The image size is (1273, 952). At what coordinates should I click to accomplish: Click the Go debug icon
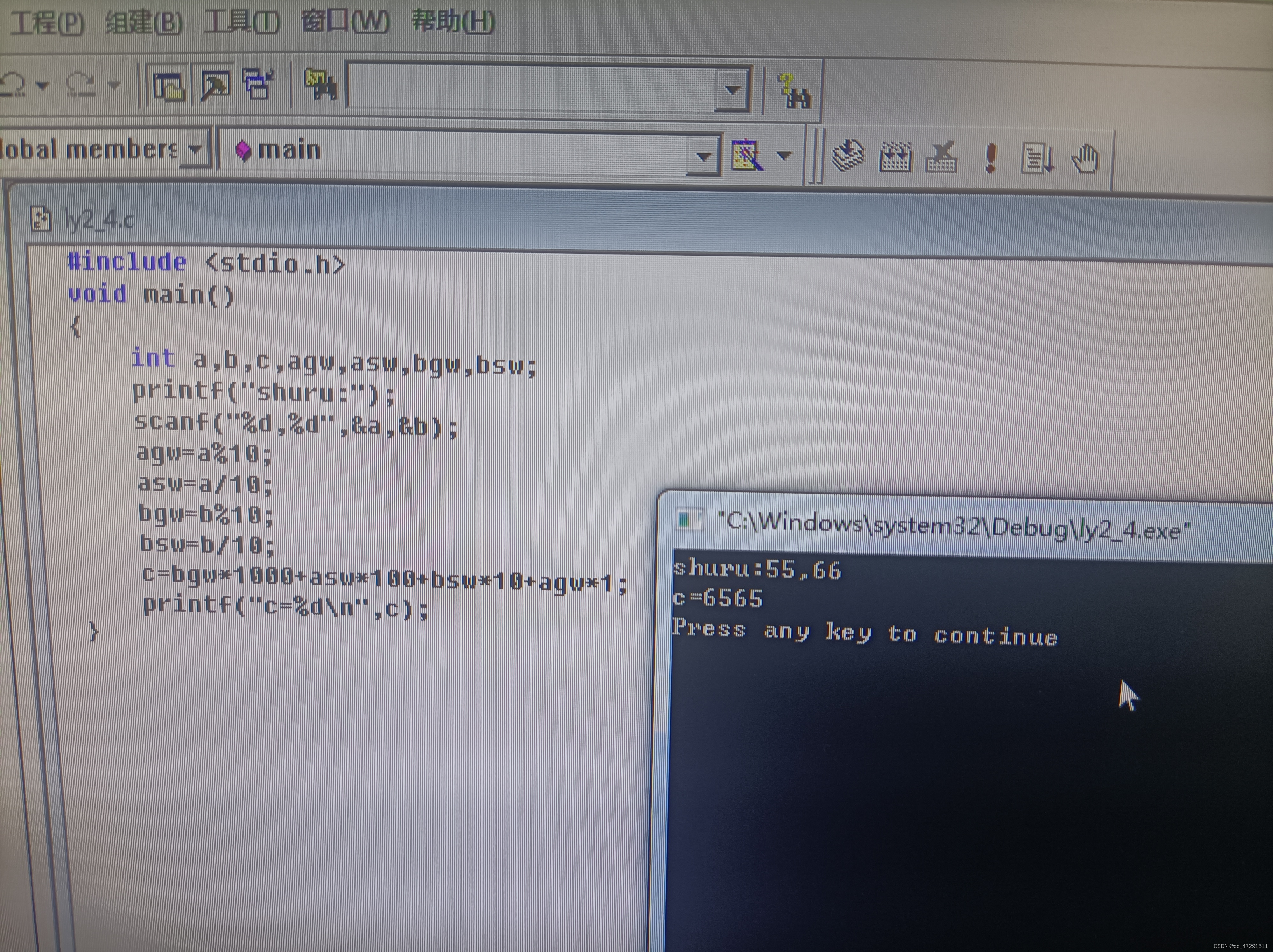pyautogui.click(x=1037, y=159)
